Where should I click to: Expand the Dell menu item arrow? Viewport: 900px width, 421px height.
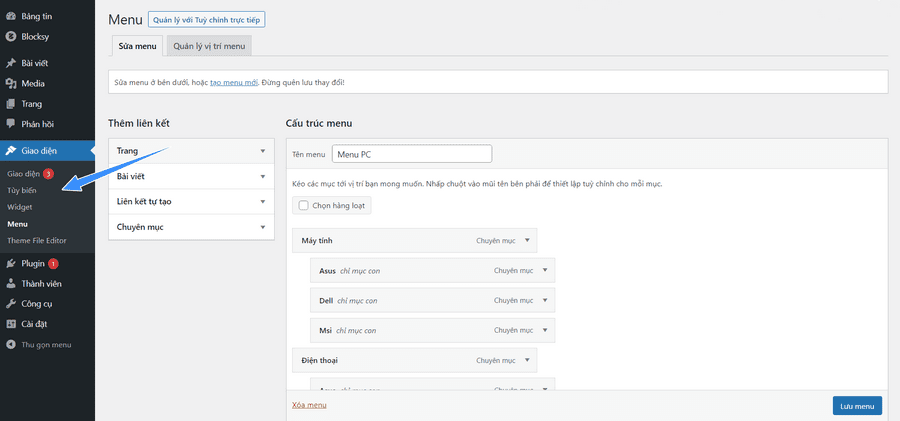[x=545, y=300]
